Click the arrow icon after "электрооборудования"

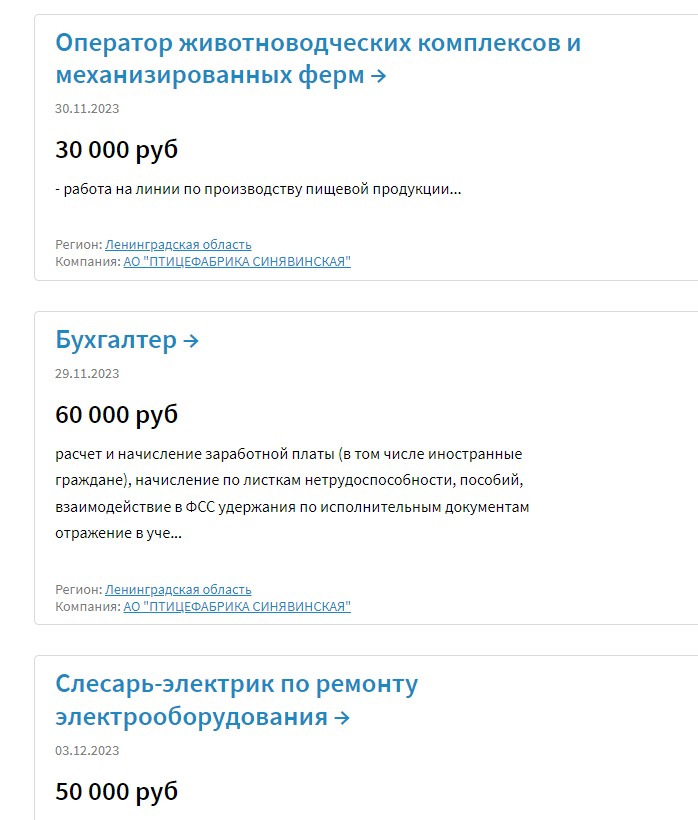[341, 718]
